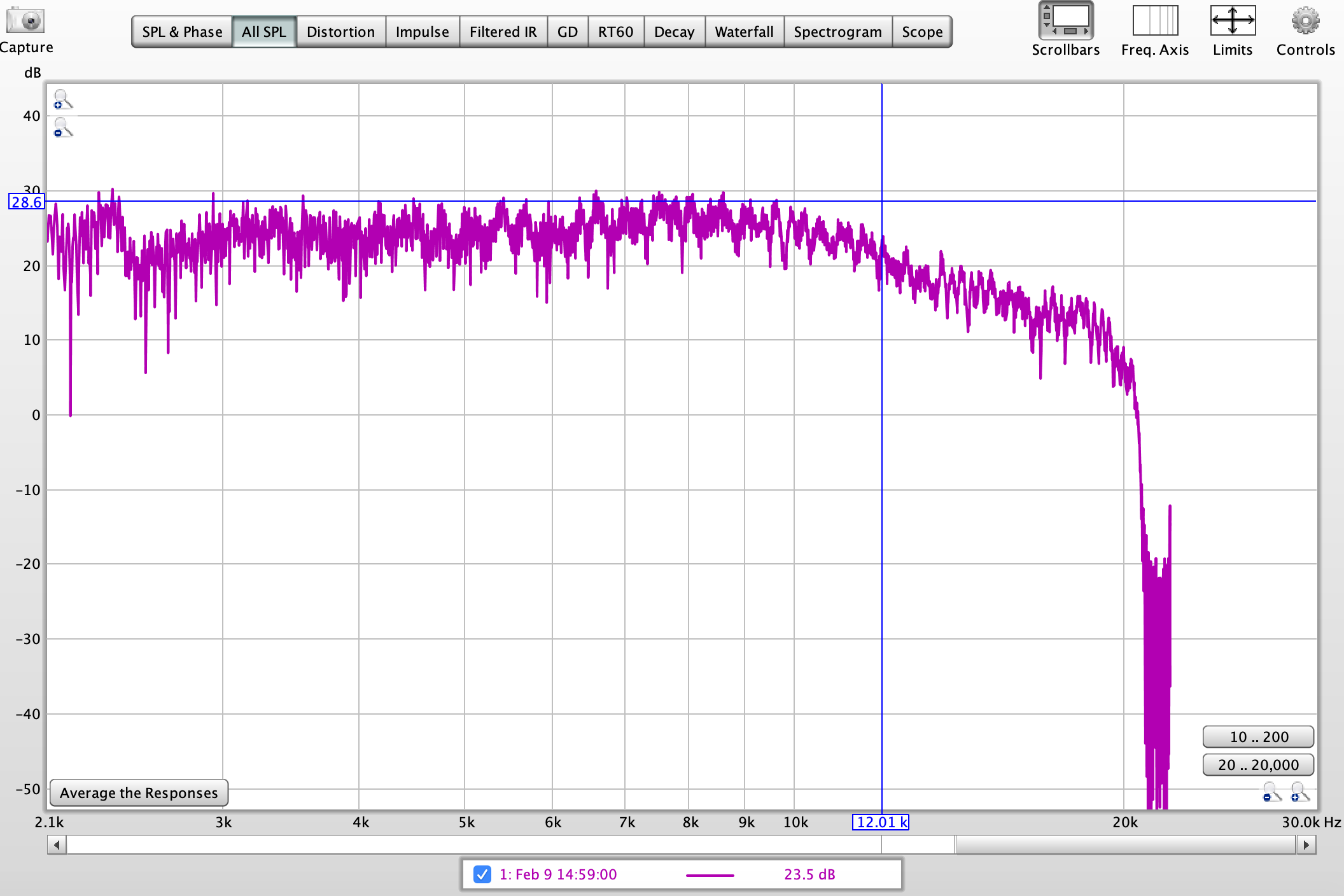Click the horizontal scrollbar below the graph

pos(682,845)
